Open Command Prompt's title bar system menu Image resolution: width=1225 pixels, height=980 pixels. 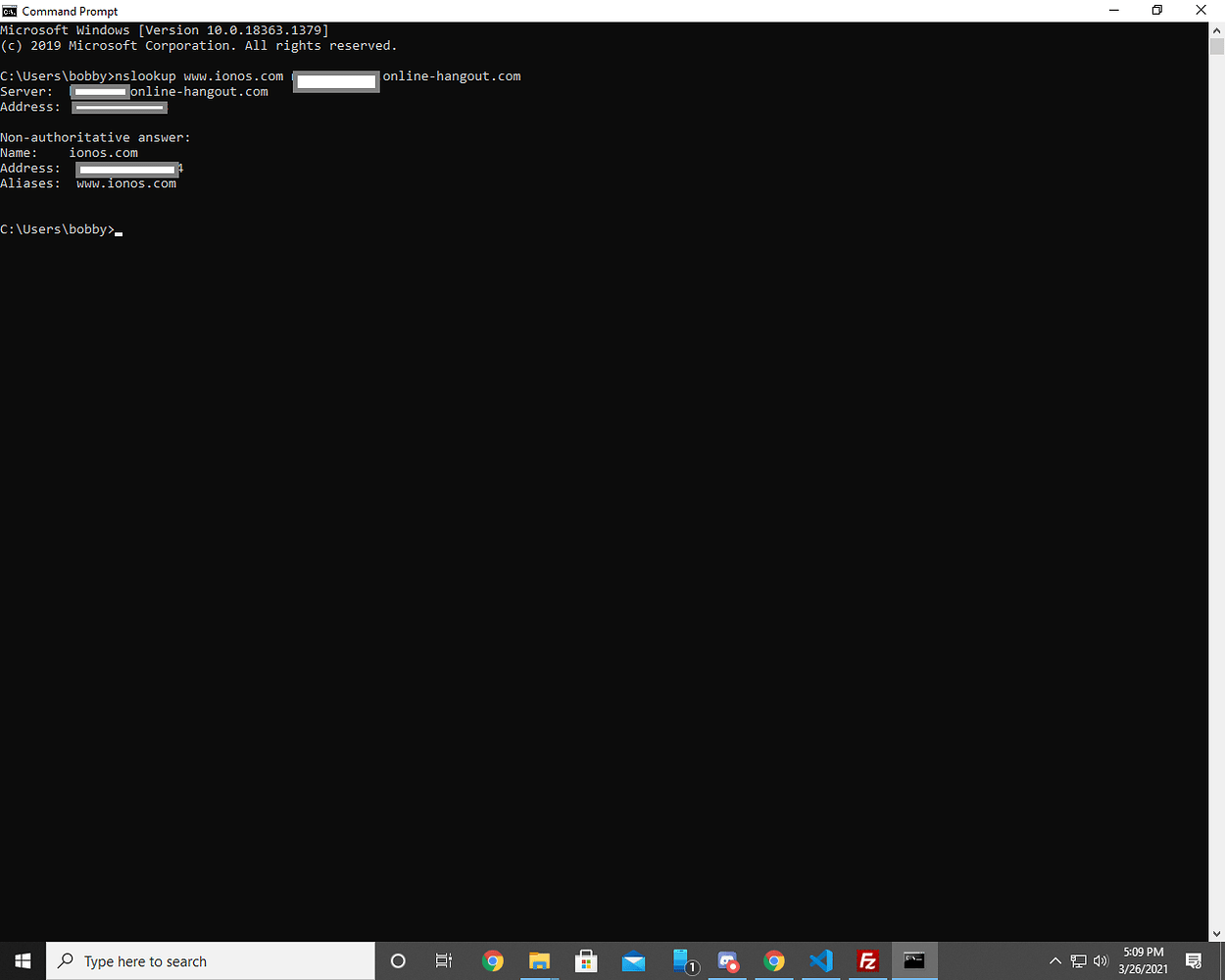click(x=9, y=11)
